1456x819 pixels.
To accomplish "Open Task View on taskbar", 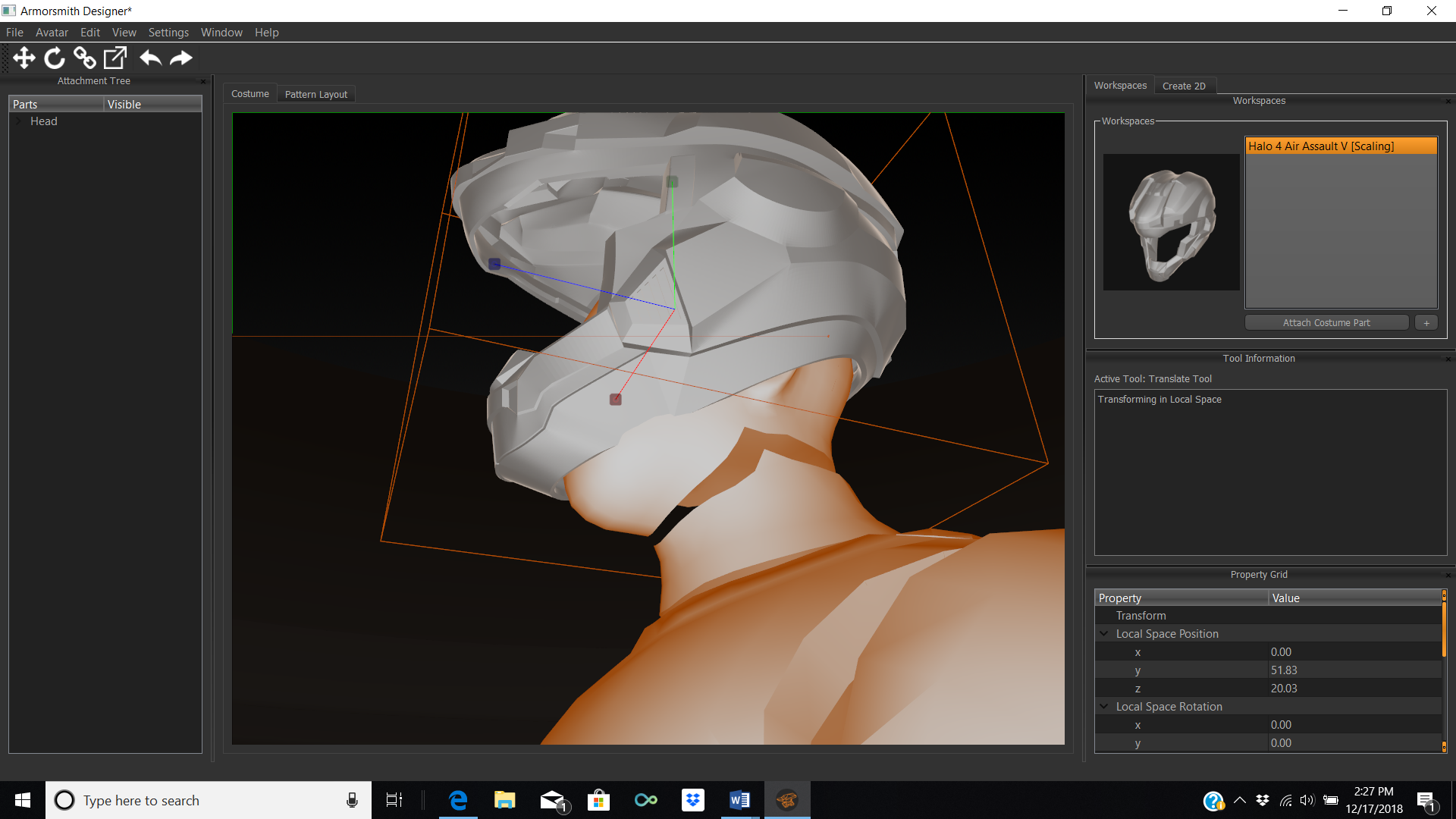I will coord(394,800).
